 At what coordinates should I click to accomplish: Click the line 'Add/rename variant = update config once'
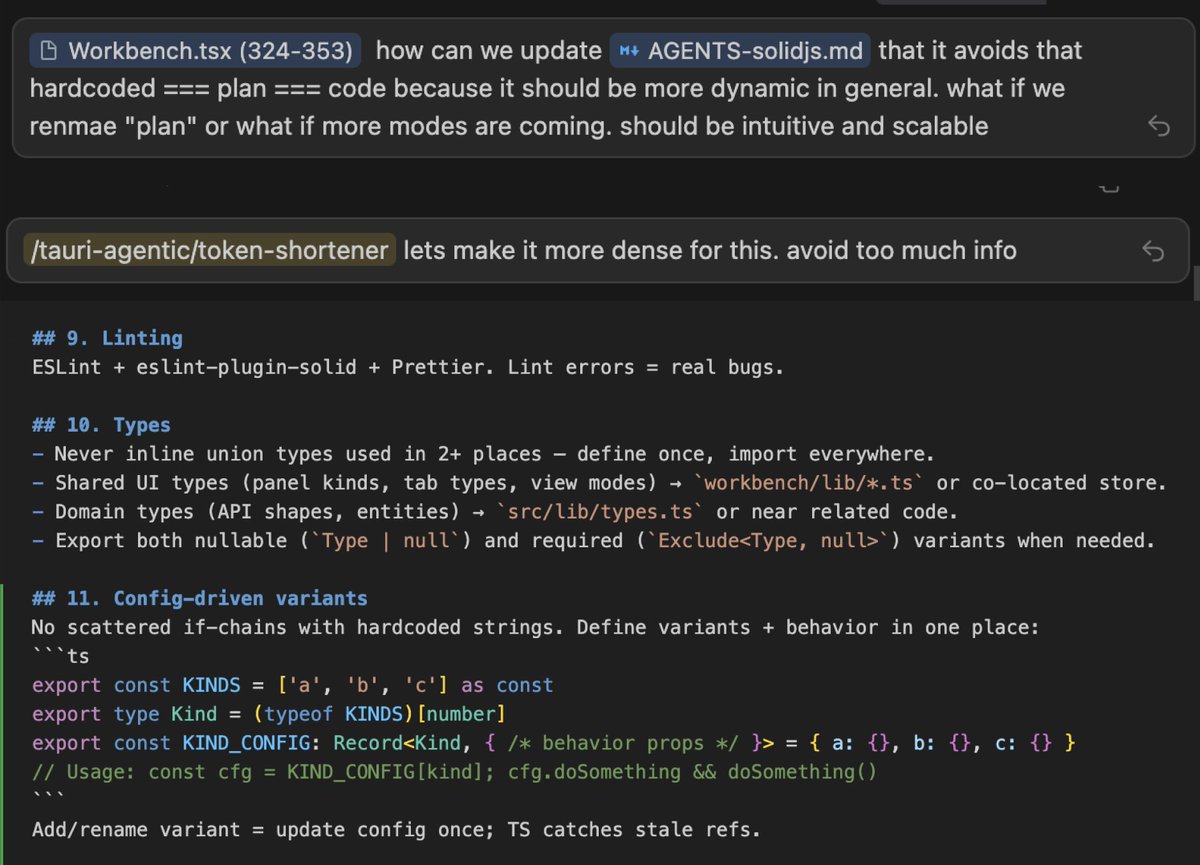coord(398,830)
